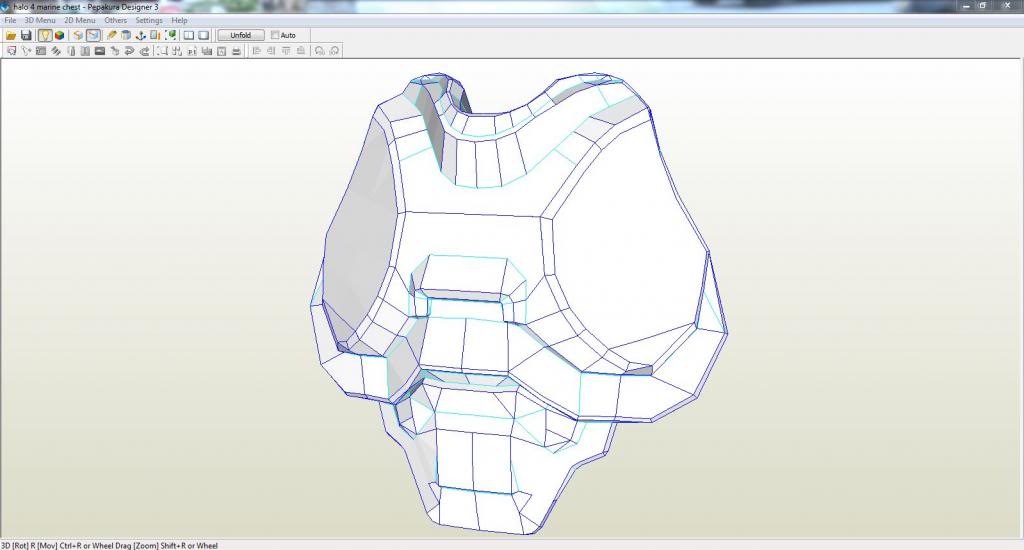Click the pointer-with-nodes tool icon

click(x=26, y=50)
